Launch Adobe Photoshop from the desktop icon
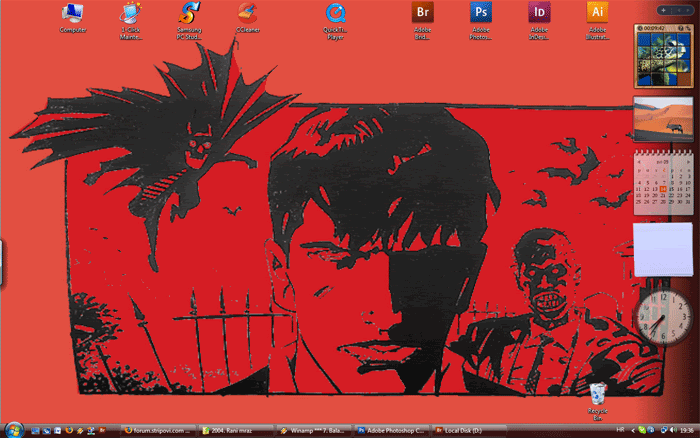 (480, 21)
